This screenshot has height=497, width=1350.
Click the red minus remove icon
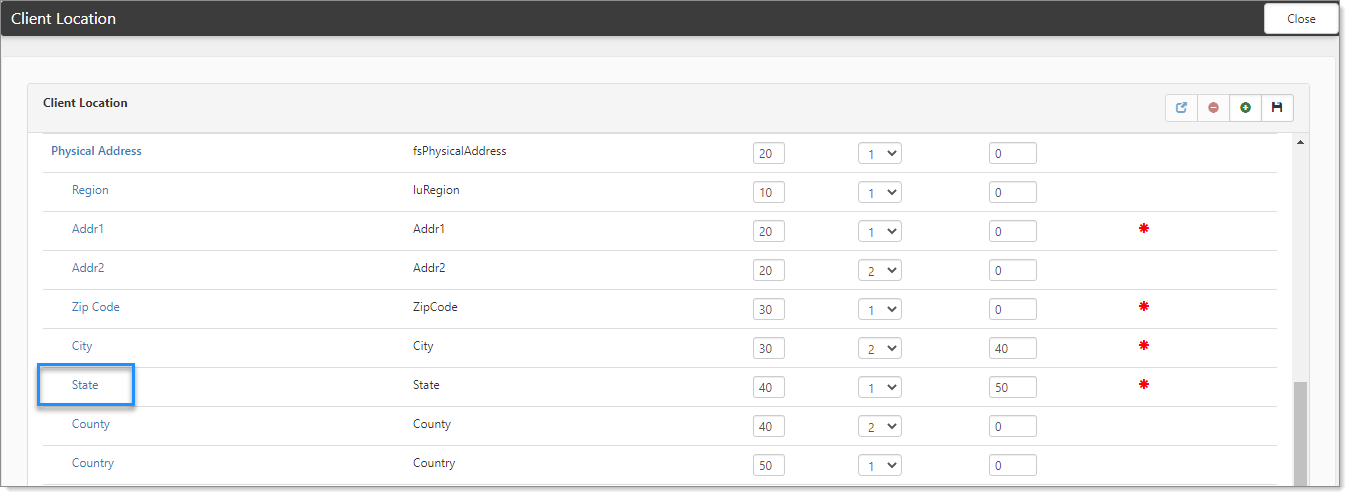(x=1213, y=108)
